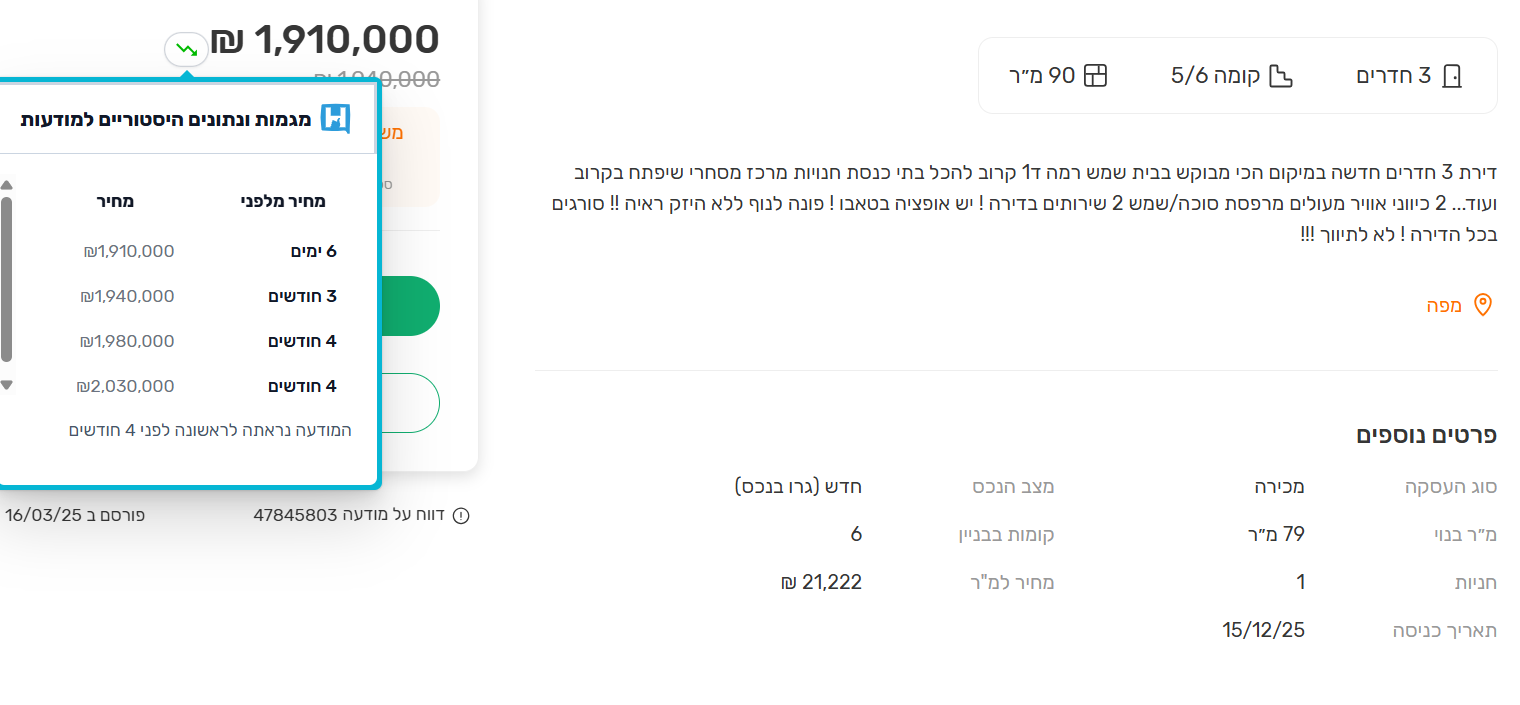Click the blue H logo in popup header
Image resolution: width=1520 pixels, height=705 pixels.
[x=335, y=119]
